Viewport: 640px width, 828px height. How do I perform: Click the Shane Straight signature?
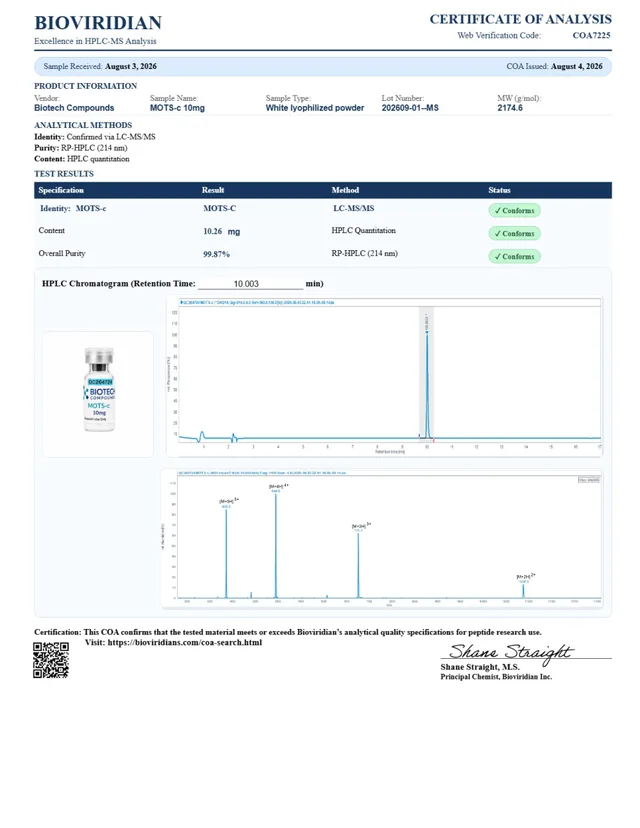(511, 652)
